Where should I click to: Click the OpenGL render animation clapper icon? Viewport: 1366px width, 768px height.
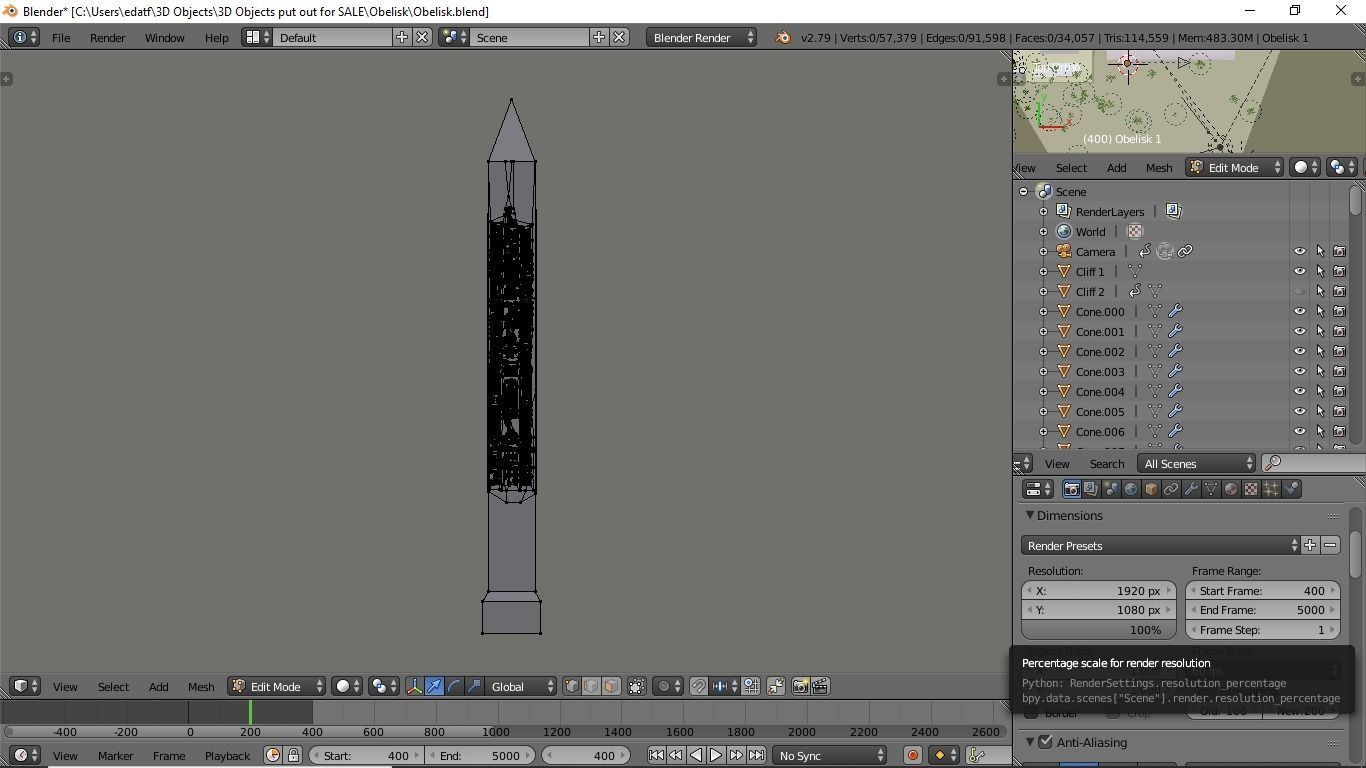point(820,686)
